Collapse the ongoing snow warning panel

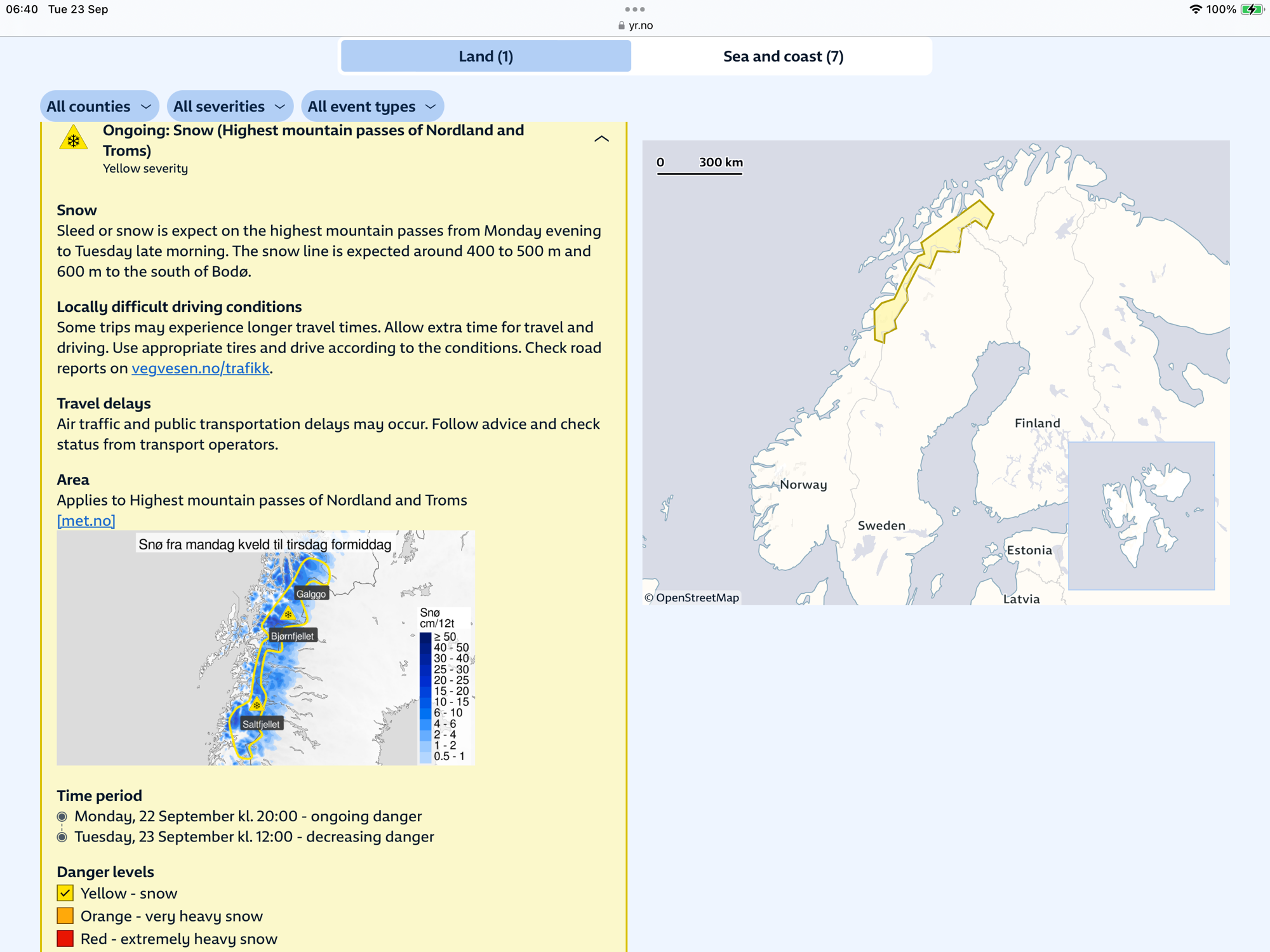tap(601, 139)
